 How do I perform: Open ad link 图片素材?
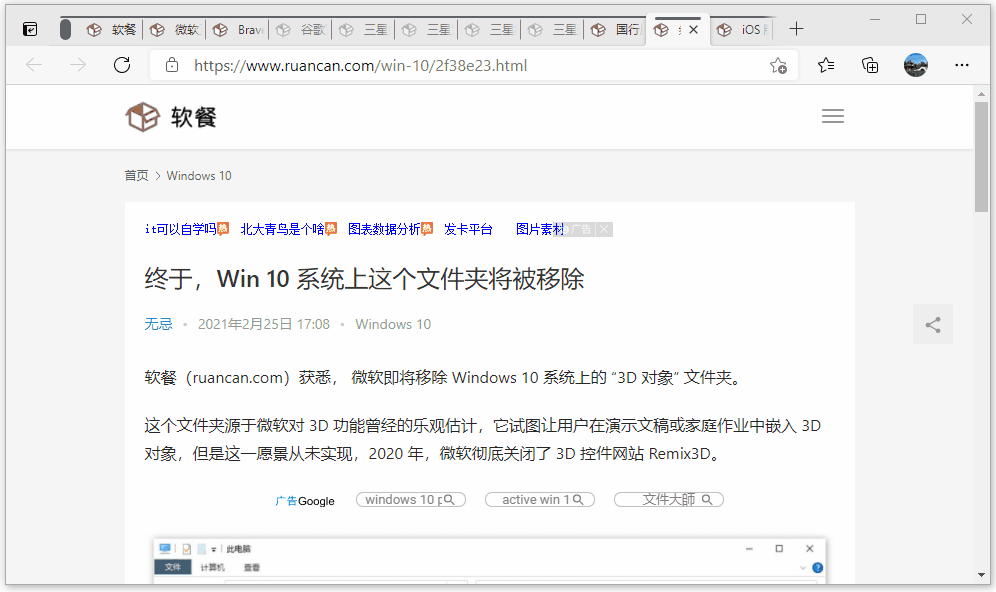(540, 229)
